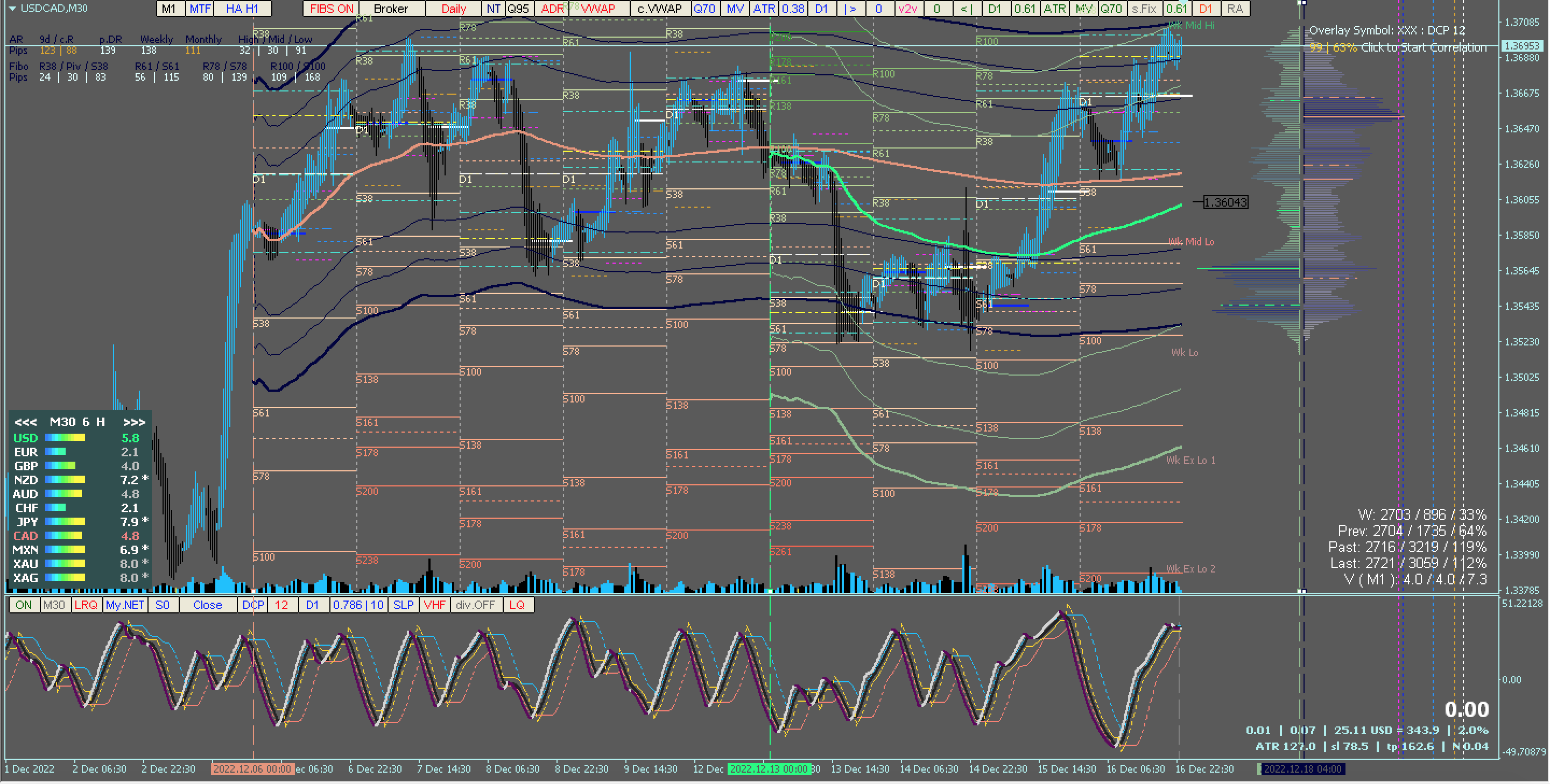
Task: Click the LRQ indicator button
Action: (86, 605)
